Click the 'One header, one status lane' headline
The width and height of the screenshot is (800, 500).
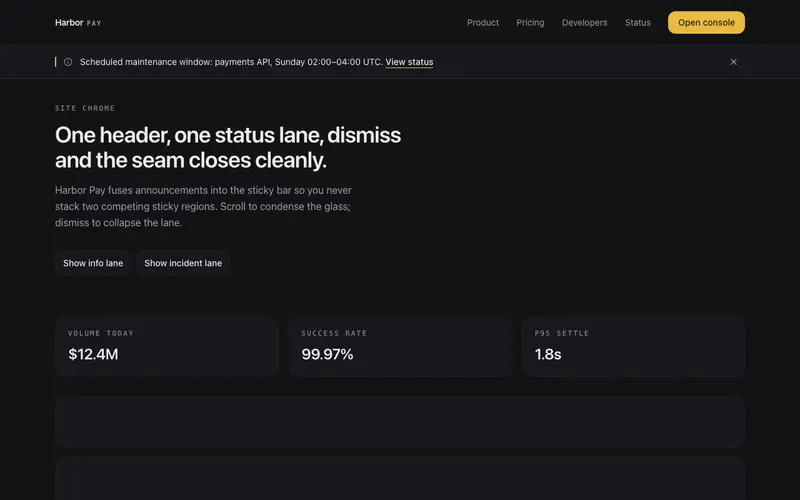tap(228, 147)
